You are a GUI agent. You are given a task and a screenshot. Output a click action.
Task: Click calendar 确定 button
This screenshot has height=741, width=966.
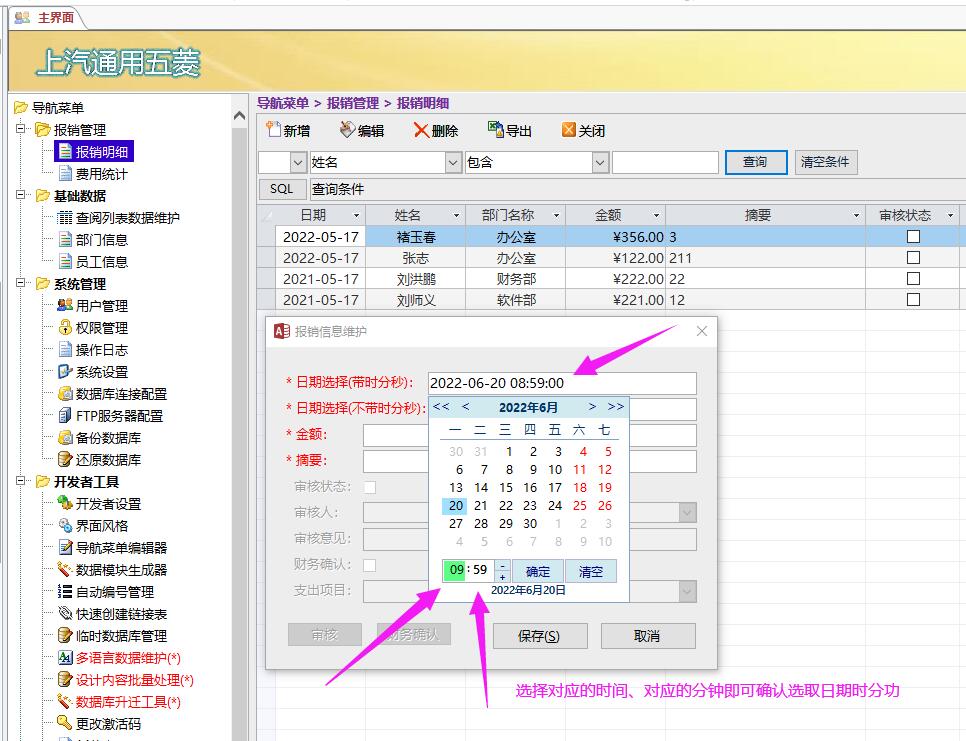538,571
